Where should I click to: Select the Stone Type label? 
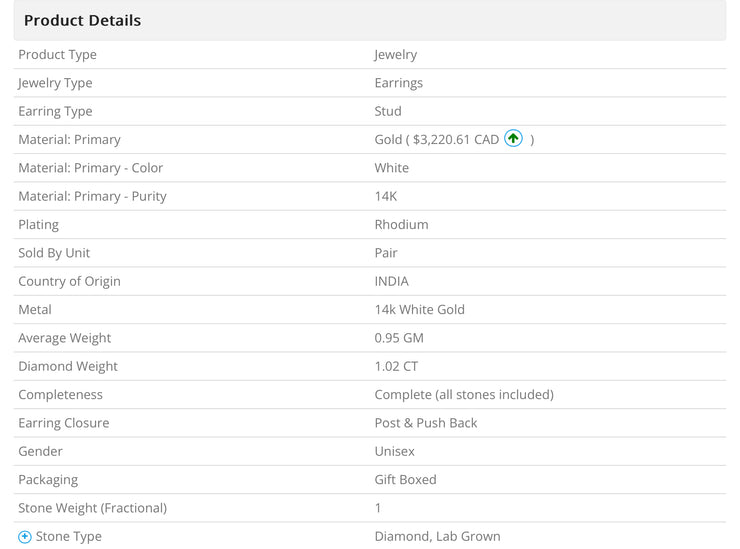point(68,536)
